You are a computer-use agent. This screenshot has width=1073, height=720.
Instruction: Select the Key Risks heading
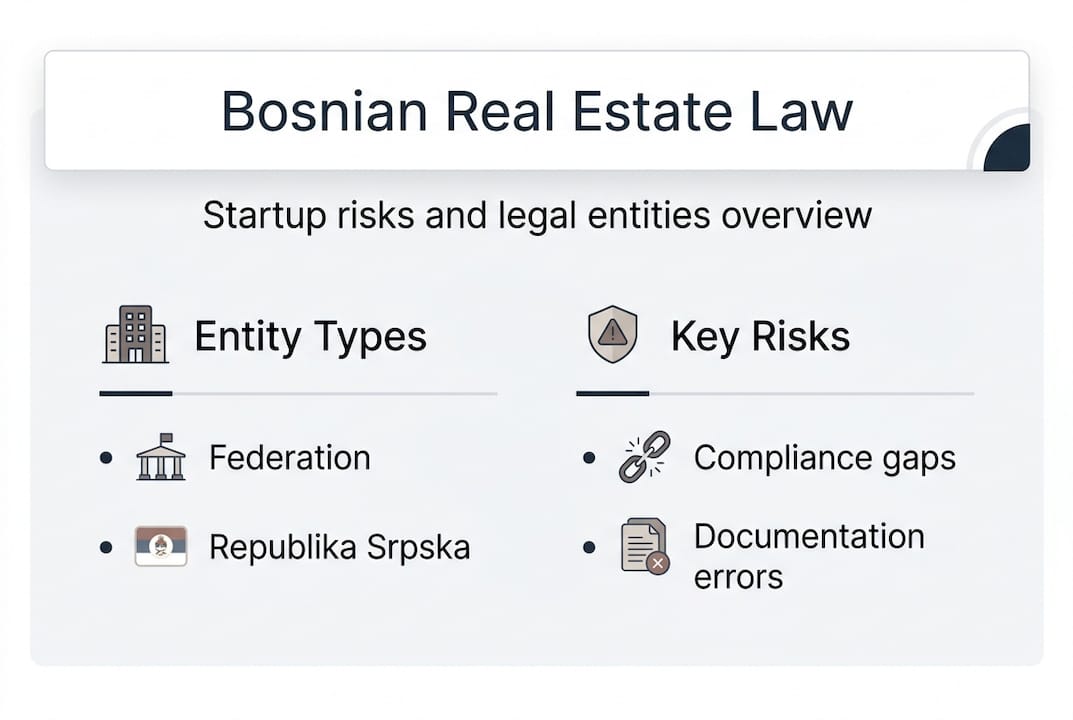click(760, 337)
